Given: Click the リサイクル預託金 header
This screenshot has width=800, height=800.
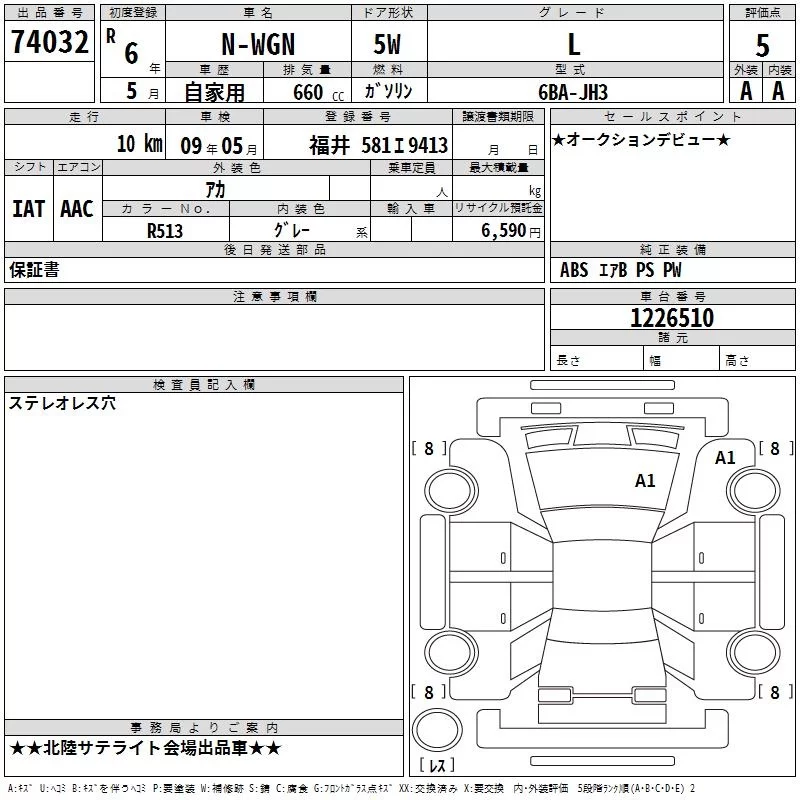Looking at the screenshot, I should (x=498, y=208).
